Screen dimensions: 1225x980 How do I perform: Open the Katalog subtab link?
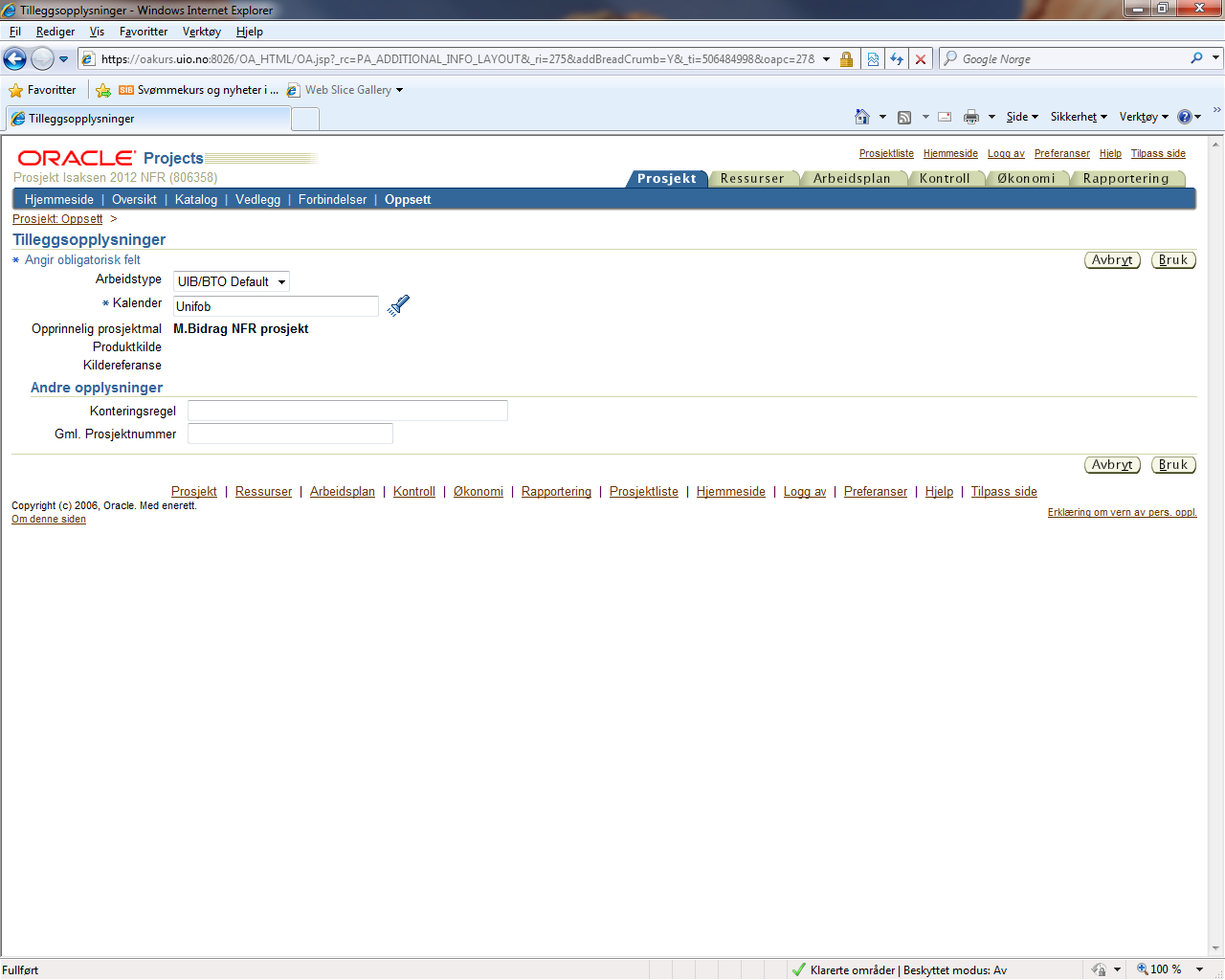pos(196,200)
